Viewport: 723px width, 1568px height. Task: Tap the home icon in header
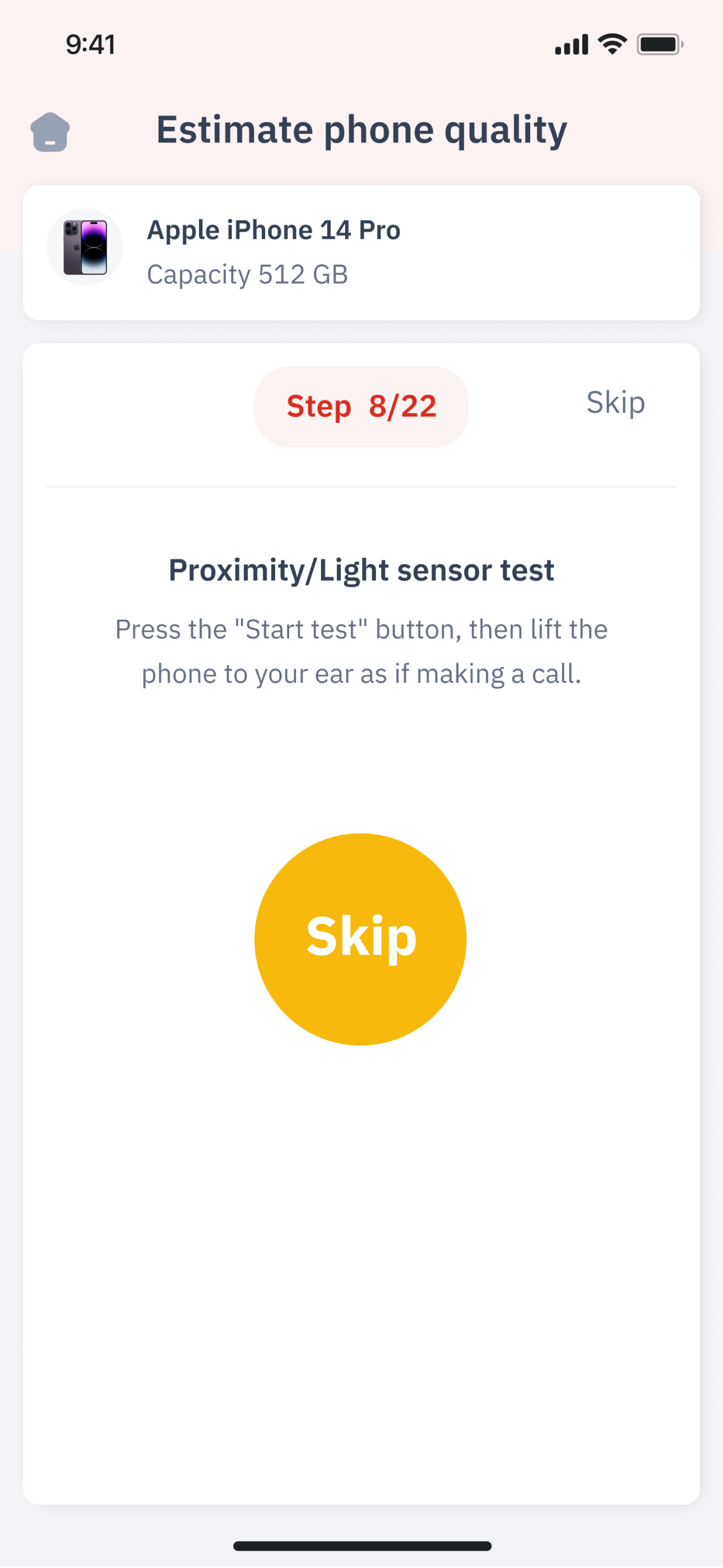pyautogui.click(x=50, y=131)
